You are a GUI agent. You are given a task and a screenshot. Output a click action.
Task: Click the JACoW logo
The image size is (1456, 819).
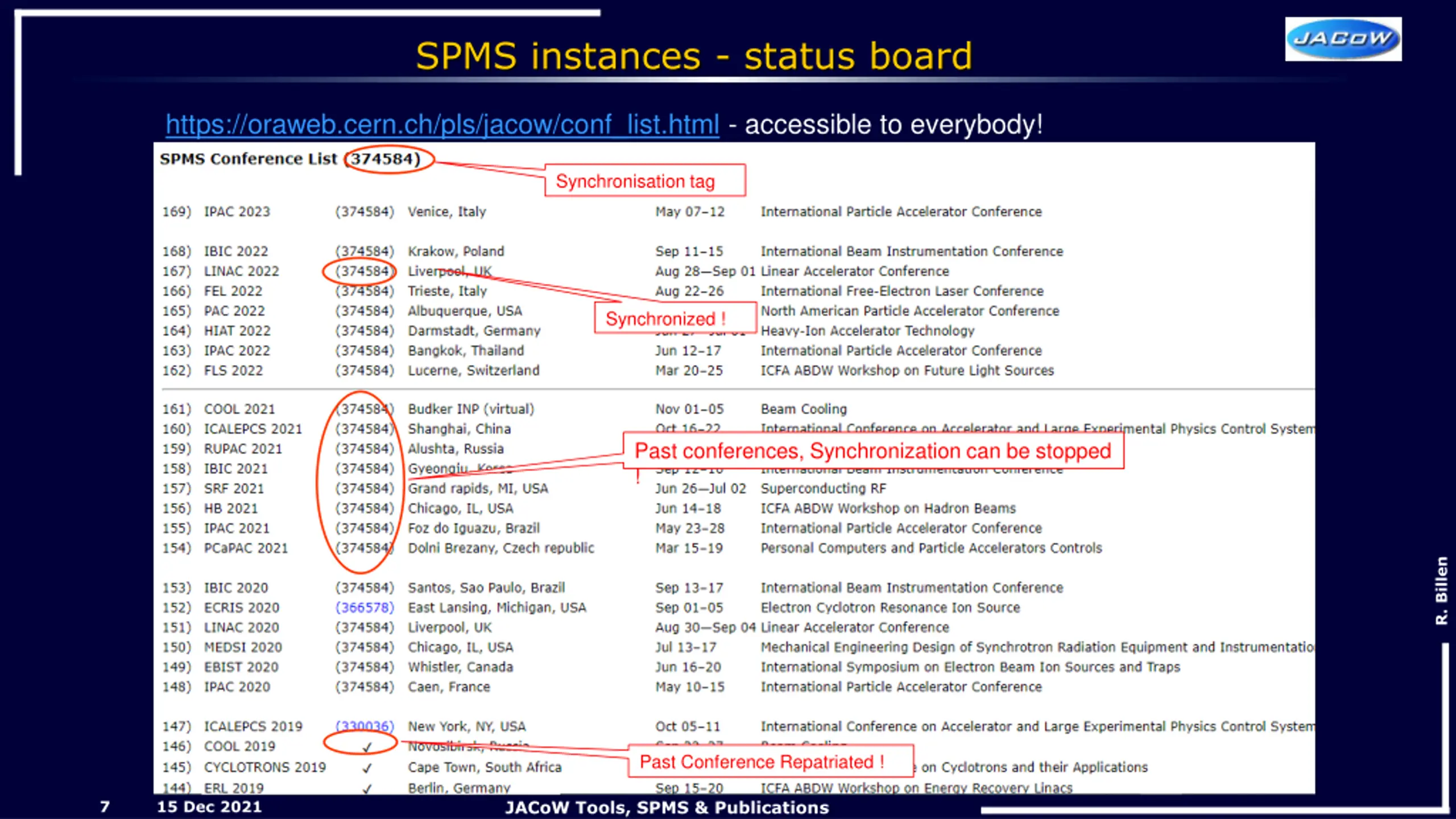point(1343,39)
